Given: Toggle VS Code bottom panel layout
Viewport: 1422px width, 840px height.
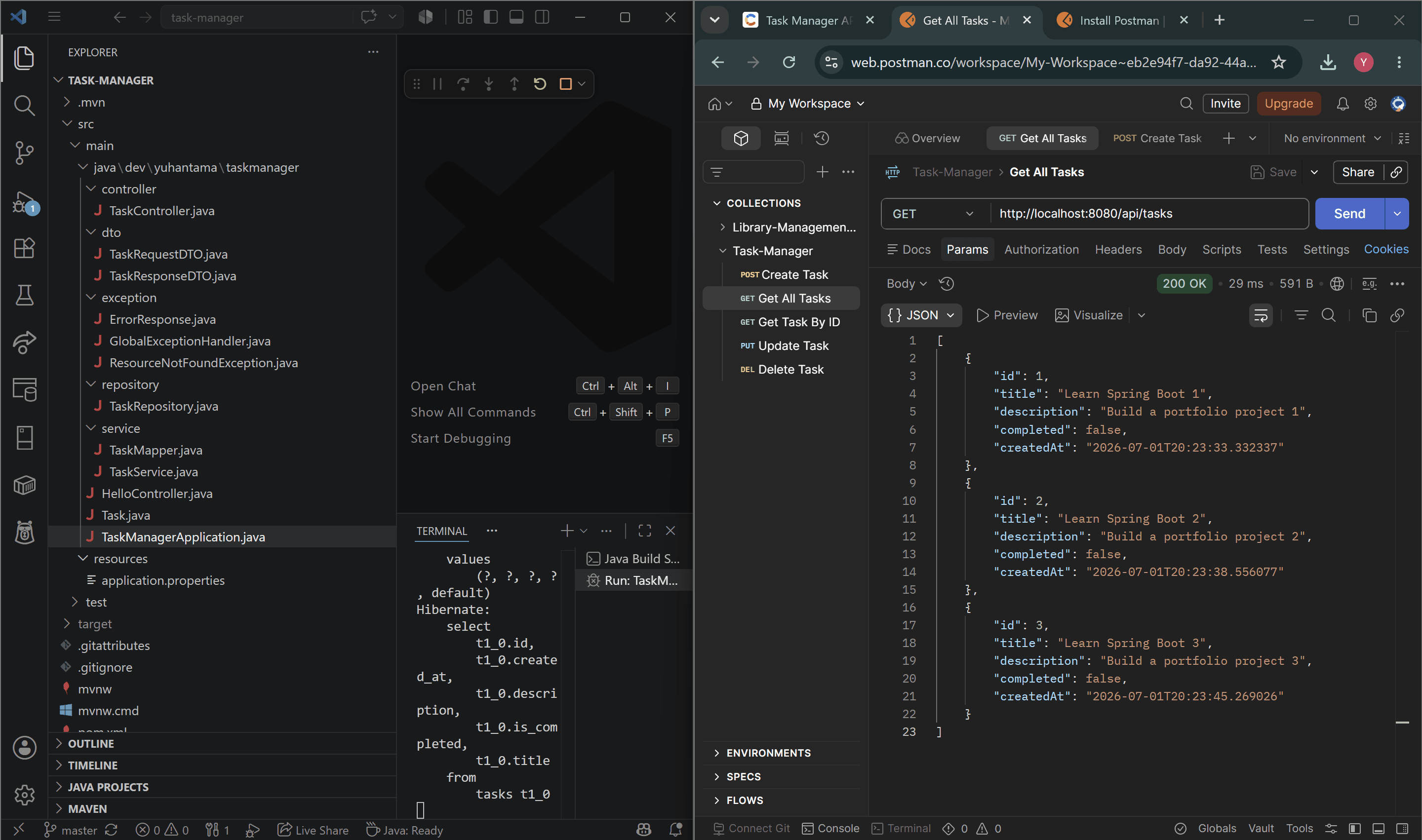Looking at the screenshot, I should click(516, 17).
